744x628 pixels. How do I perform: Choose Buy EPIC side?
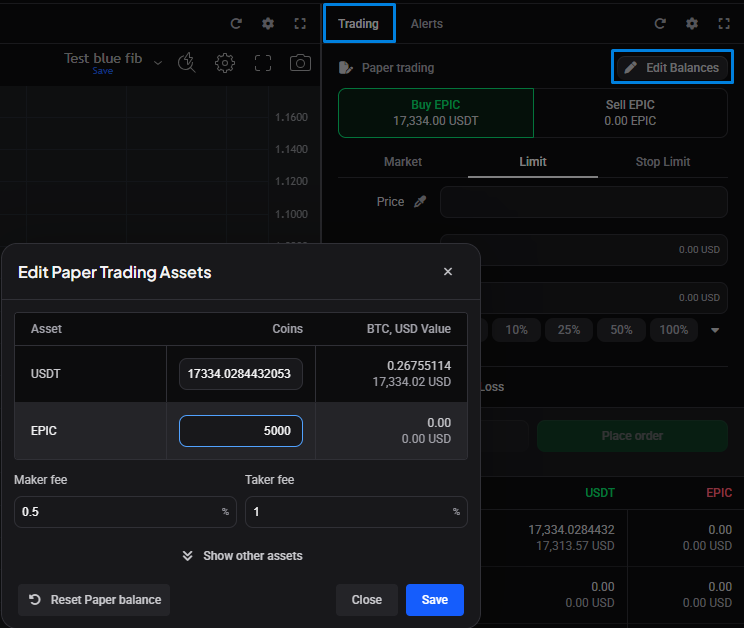436,113
